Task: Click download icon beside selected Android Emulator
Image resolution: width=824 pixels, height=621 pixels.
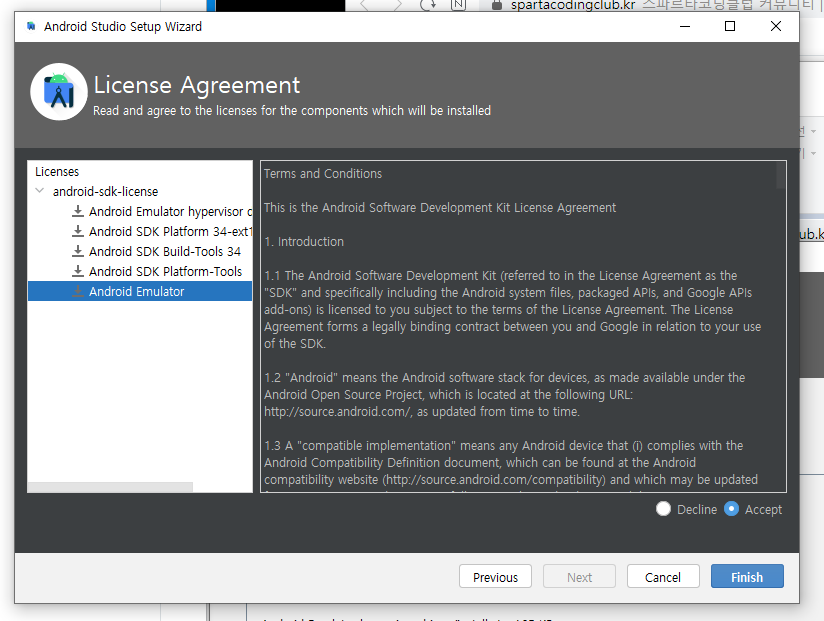Action: (x=78, y=291)
